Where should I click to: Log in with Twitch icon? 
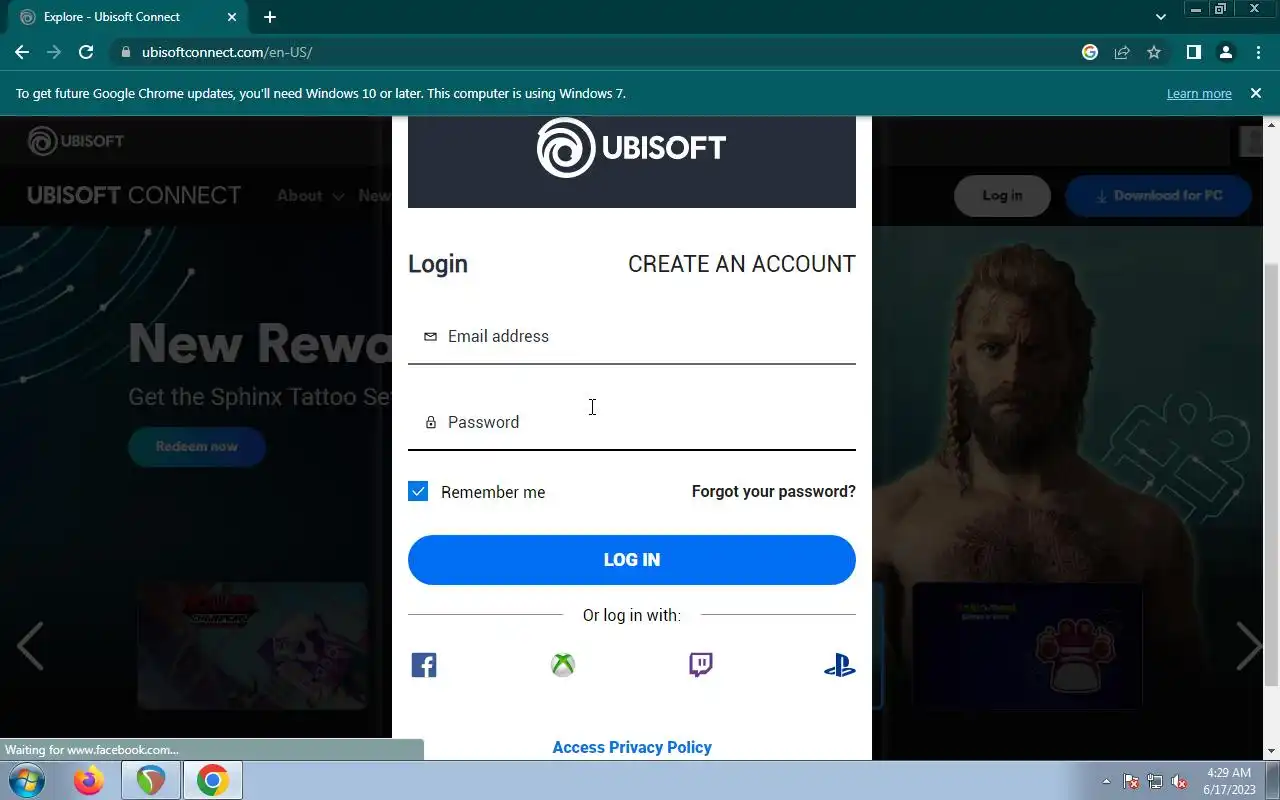click(701, 665)
